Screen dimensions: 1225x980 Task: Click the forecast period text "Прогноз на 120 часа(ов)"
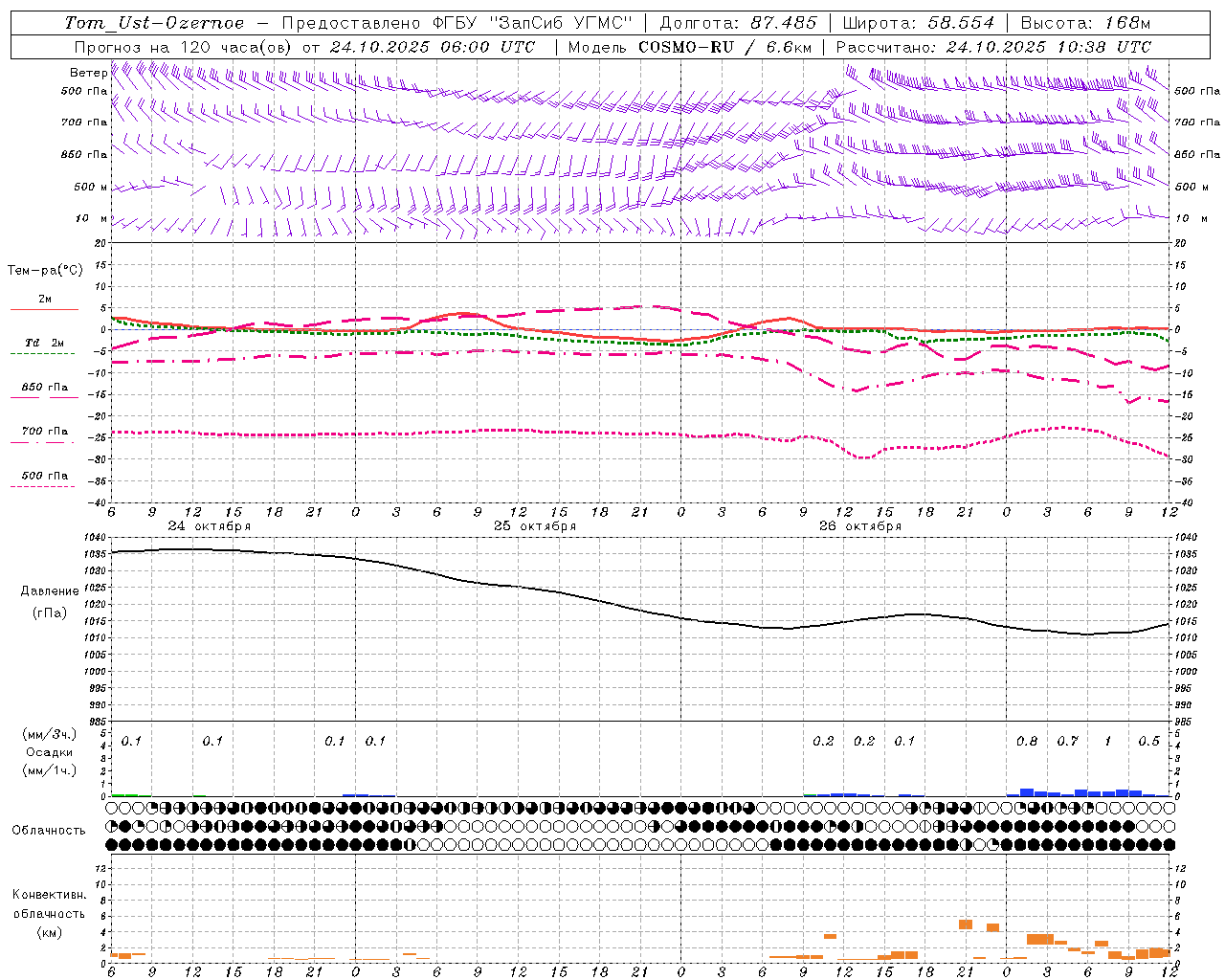click(x=184, y=47)
